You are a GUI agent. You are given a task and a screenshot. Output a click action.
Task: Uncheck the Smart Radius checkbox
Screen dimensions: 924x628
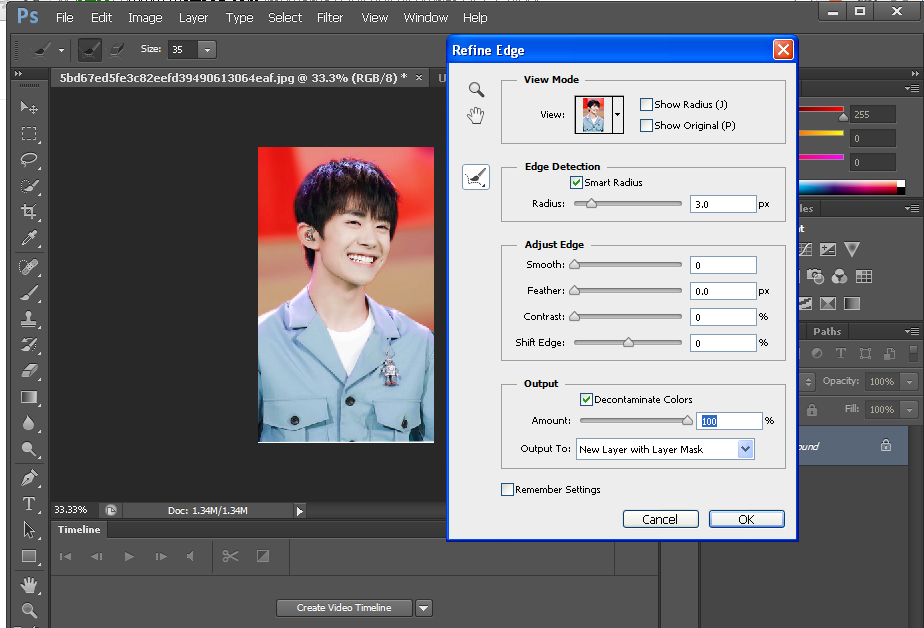point(576,183)
